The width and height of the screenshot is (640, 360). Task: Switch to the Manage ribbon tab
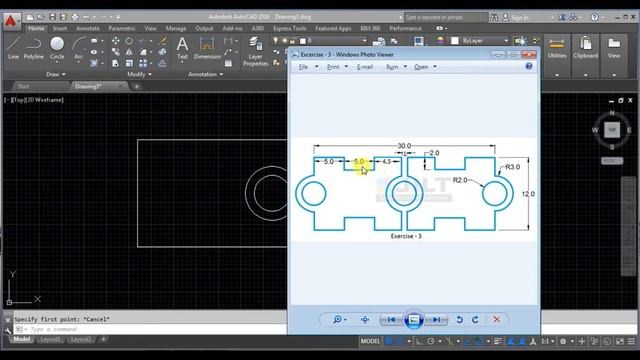pyautogui.click(x=176, y=28)
